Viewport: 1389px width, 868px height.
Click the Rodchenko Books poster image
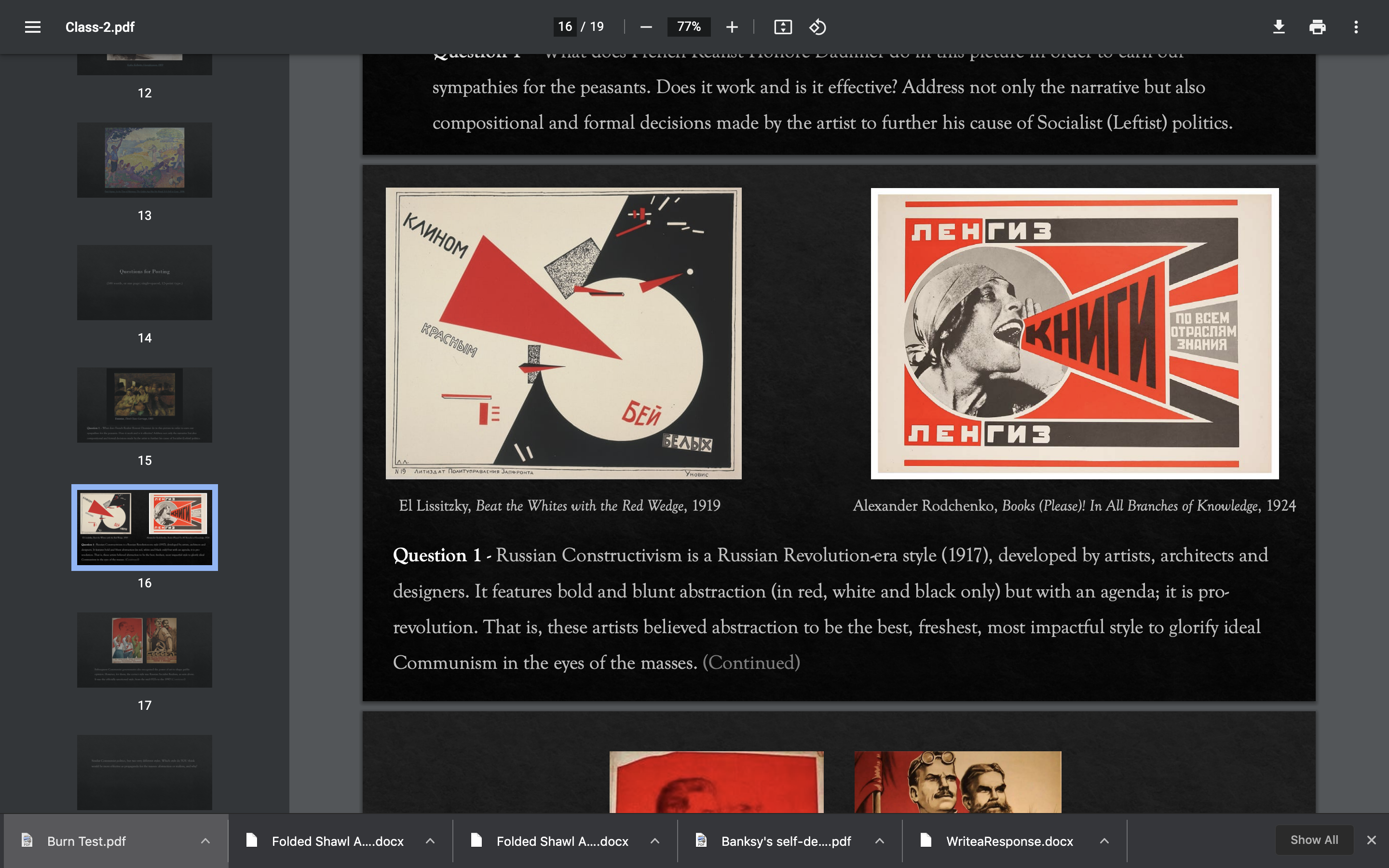pyautogui.click(x=1075, y=334)
